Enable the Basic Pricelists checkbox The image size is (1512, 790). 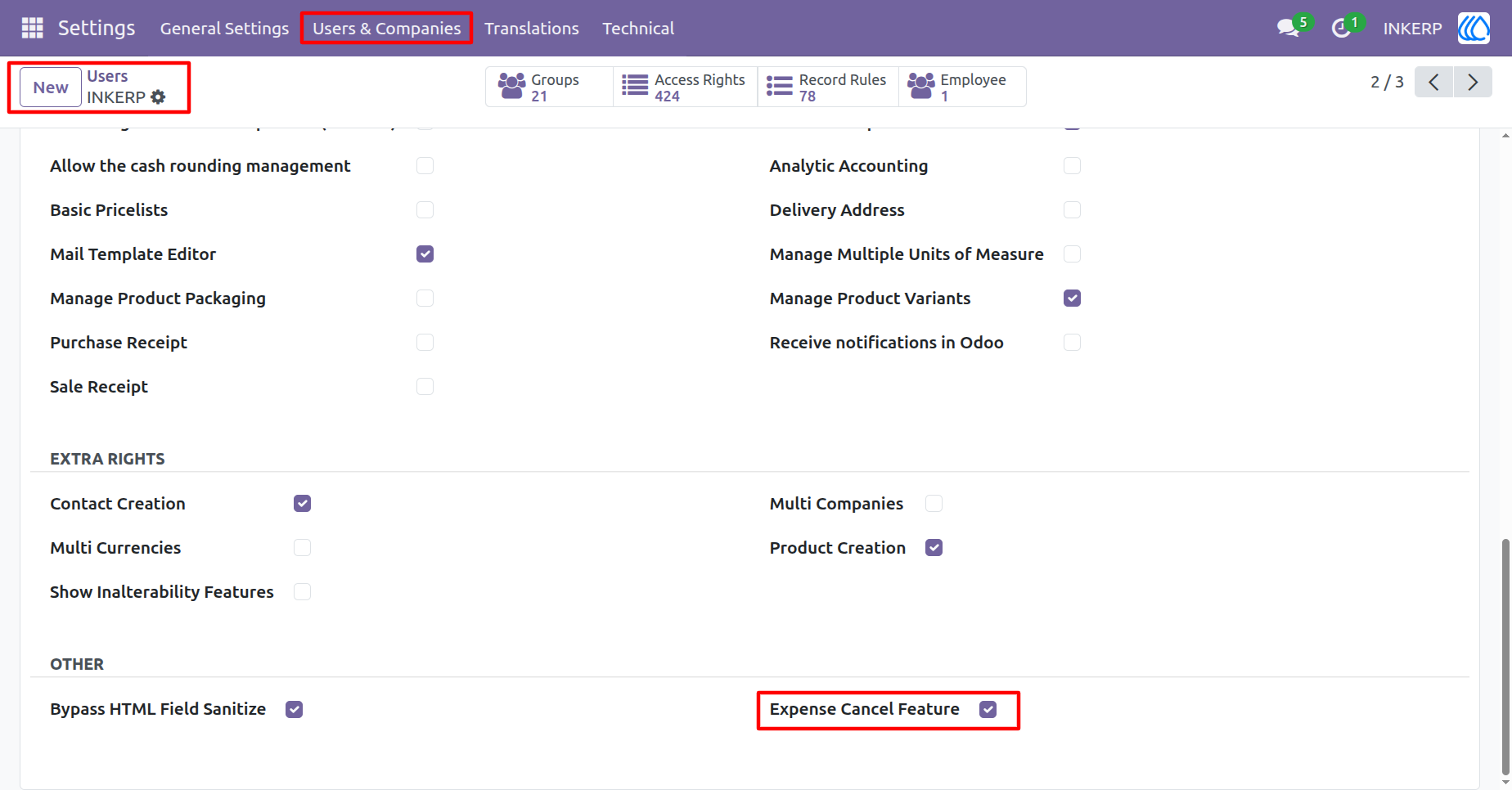tap(425, 210)
